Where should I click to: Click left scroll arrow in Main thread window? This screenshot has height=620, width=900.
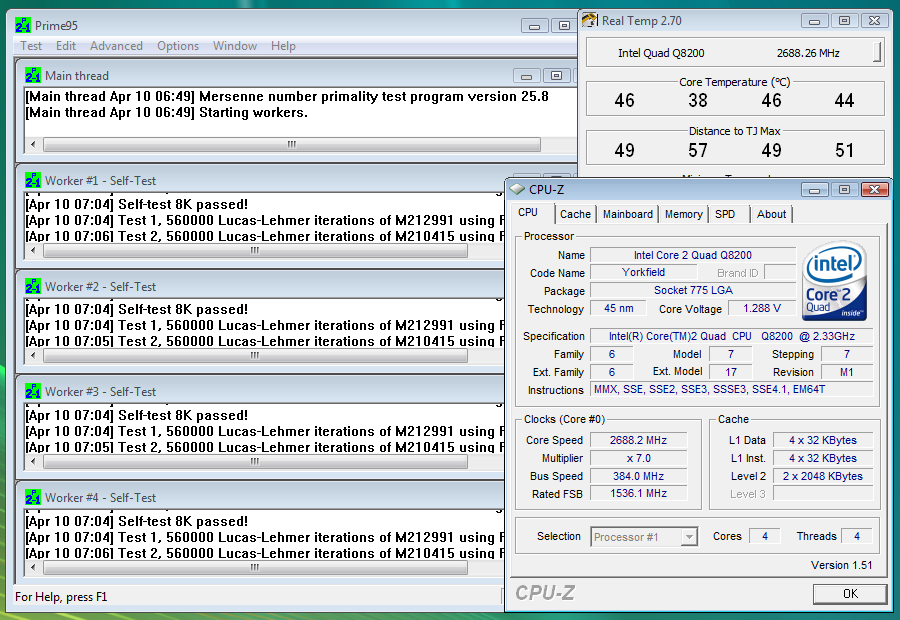[33, 144]
